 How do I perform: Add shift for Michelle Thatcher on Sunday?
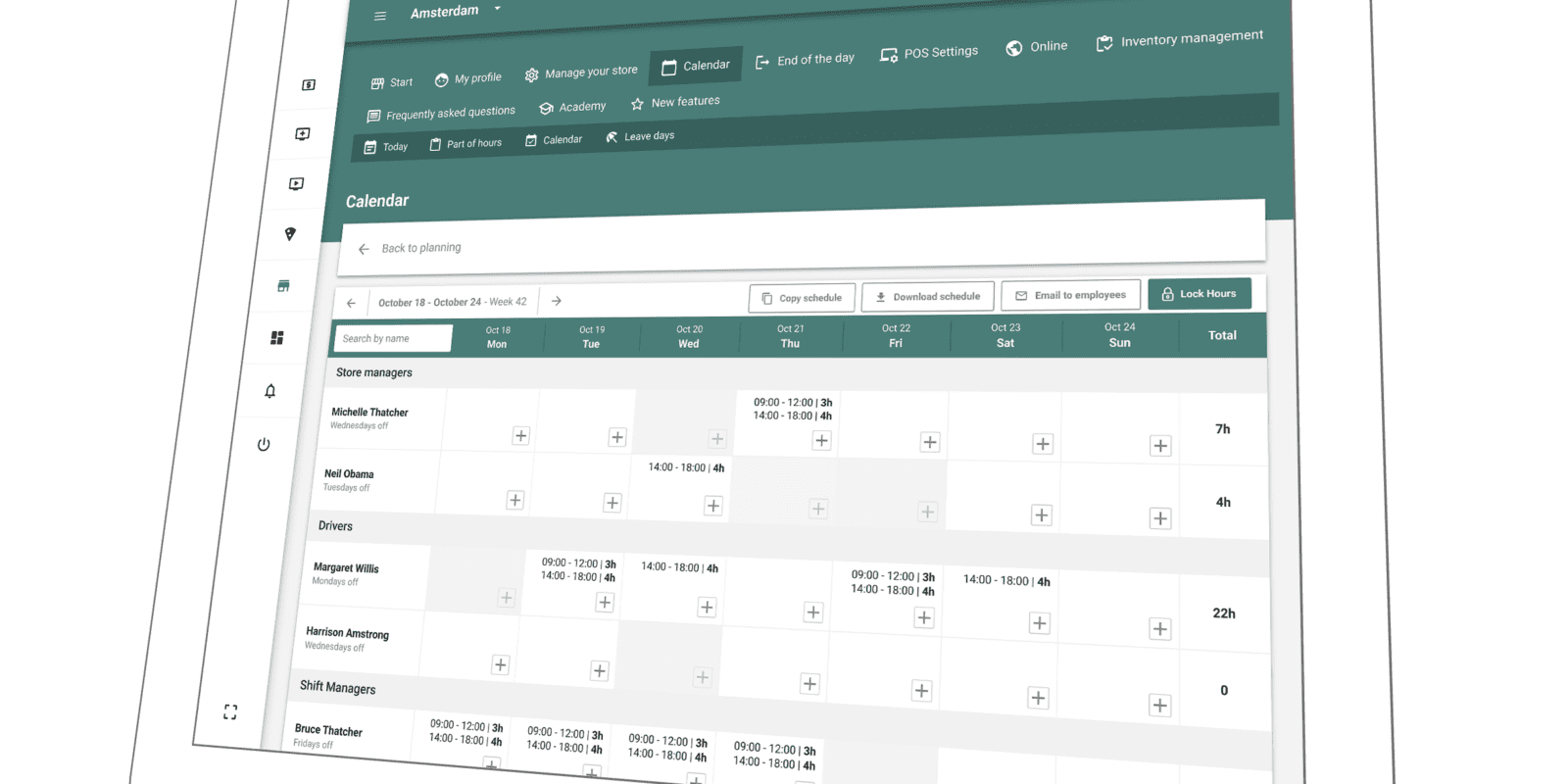tap(1160, 446)
